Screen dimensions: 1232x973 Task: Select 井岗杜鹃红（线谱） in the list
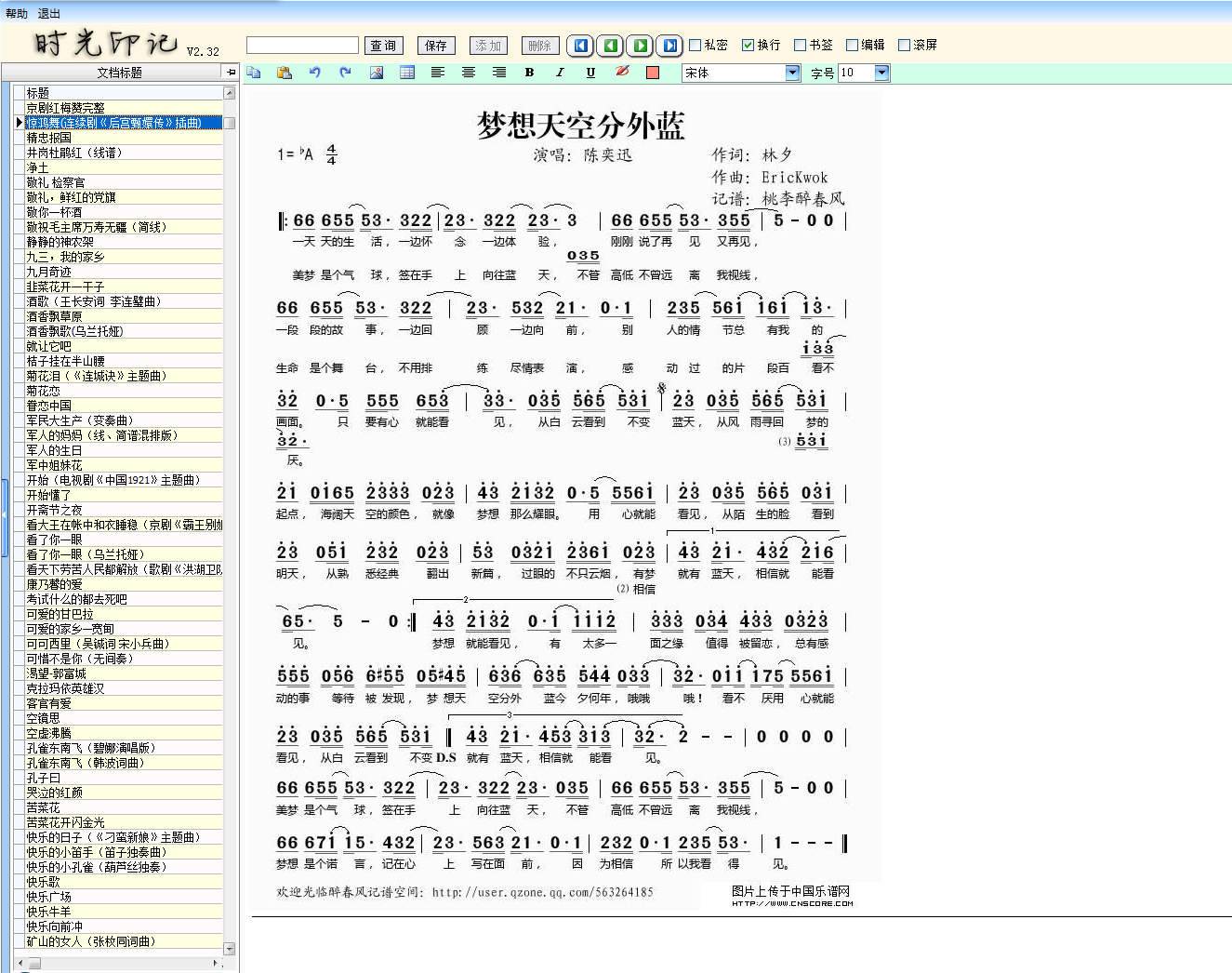coord(123,153)
